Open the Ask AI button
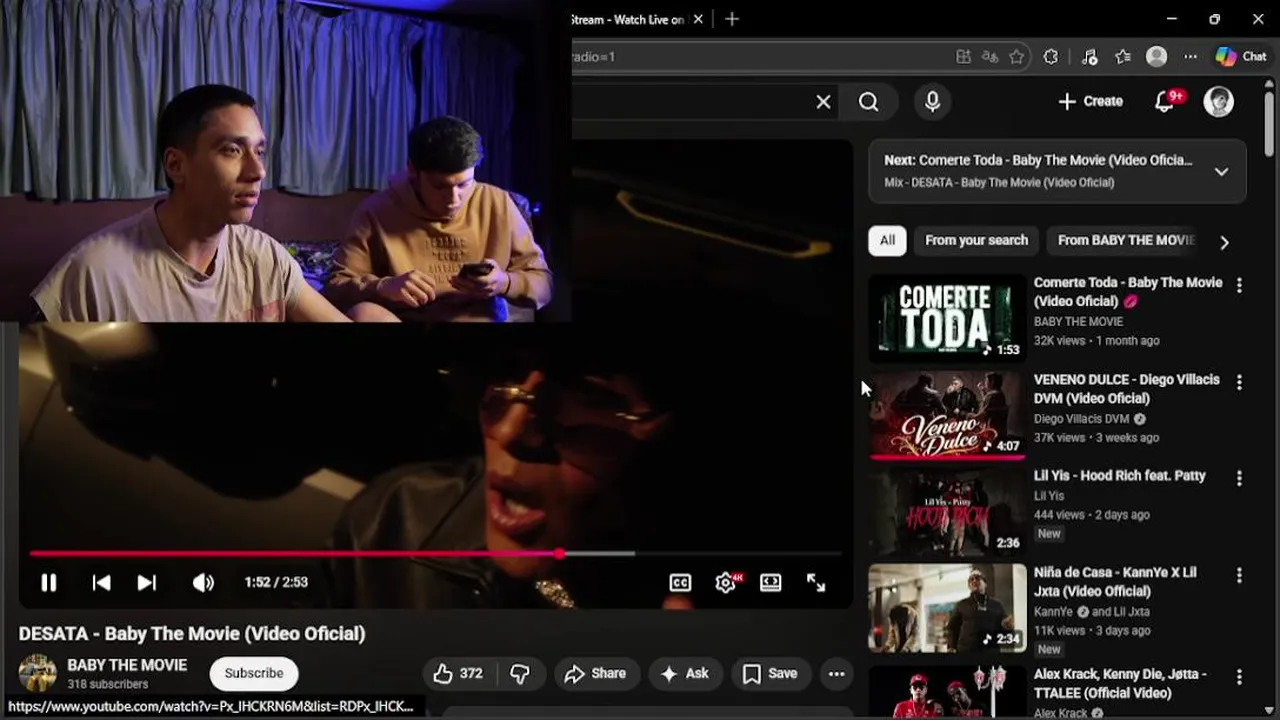This screenshot has height=720, width=1280. pos(685,674)
